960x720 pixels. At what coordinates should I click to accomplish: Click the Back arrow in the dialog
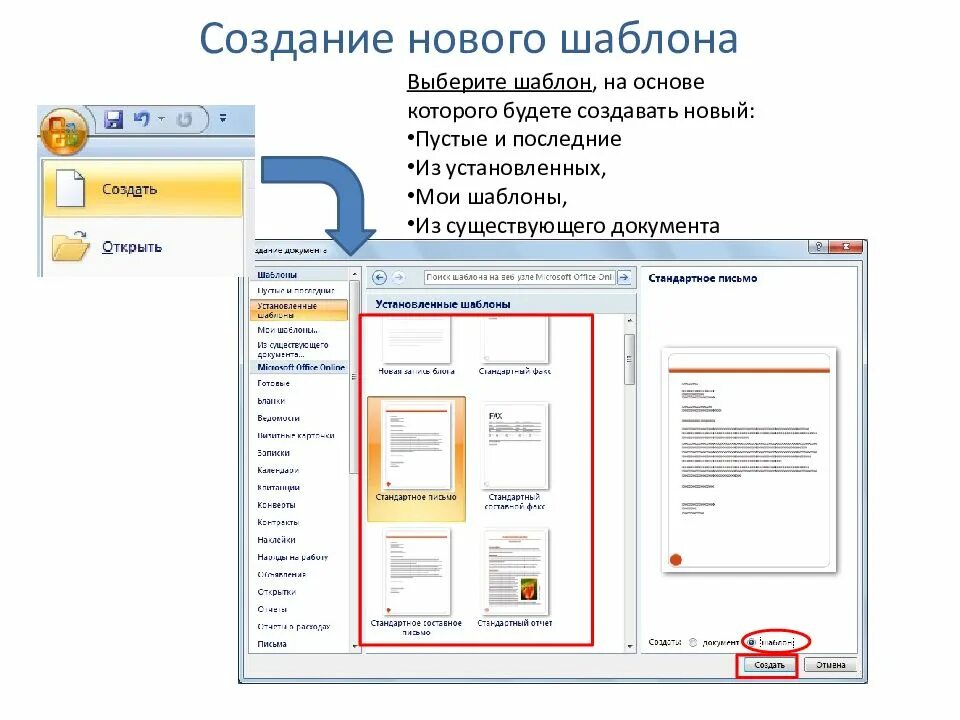(380, 278)
